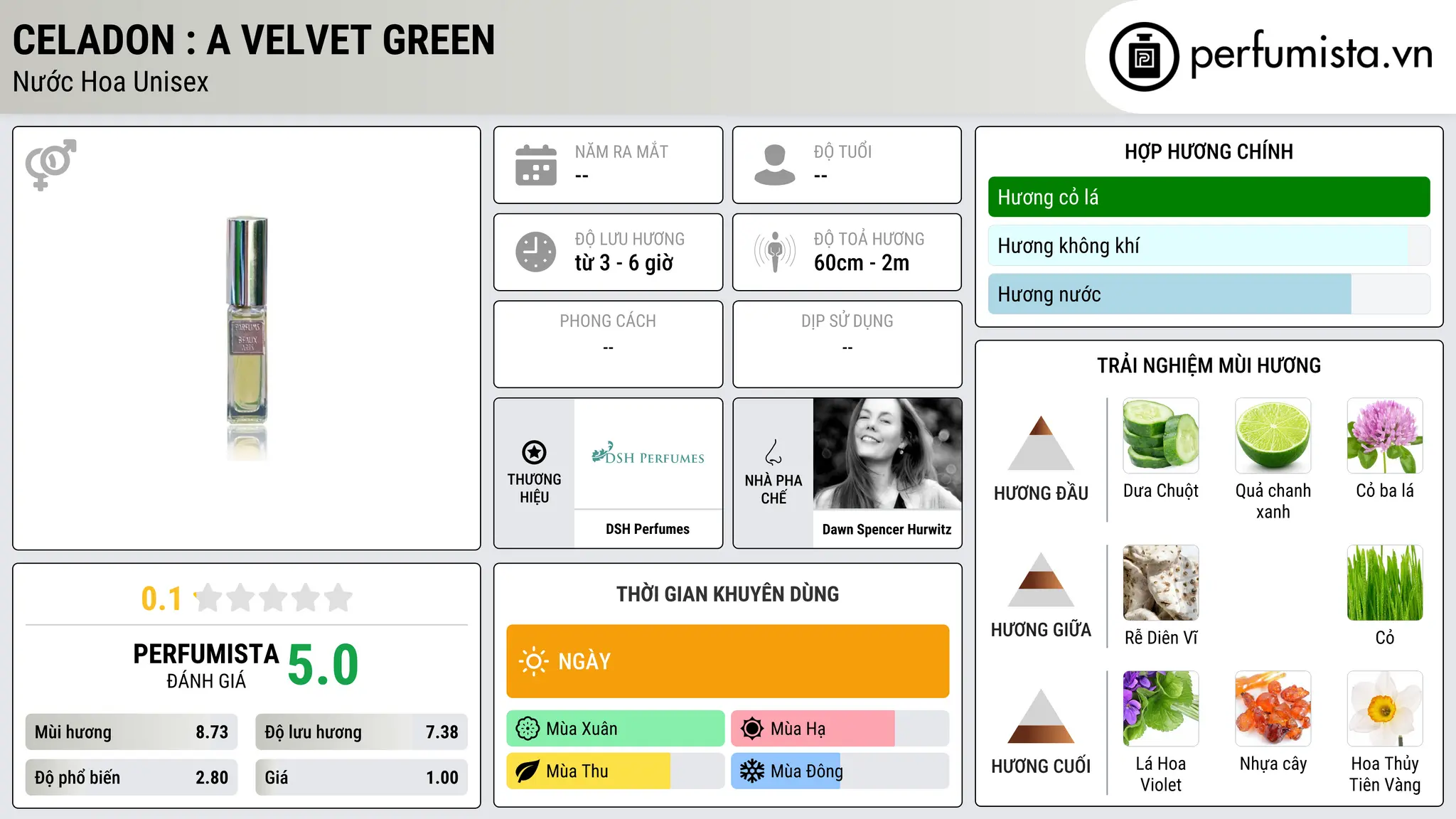Click the Độ lưu hương 7.38 score
The image size is (1456, 819).
click(x=362, y=732)
